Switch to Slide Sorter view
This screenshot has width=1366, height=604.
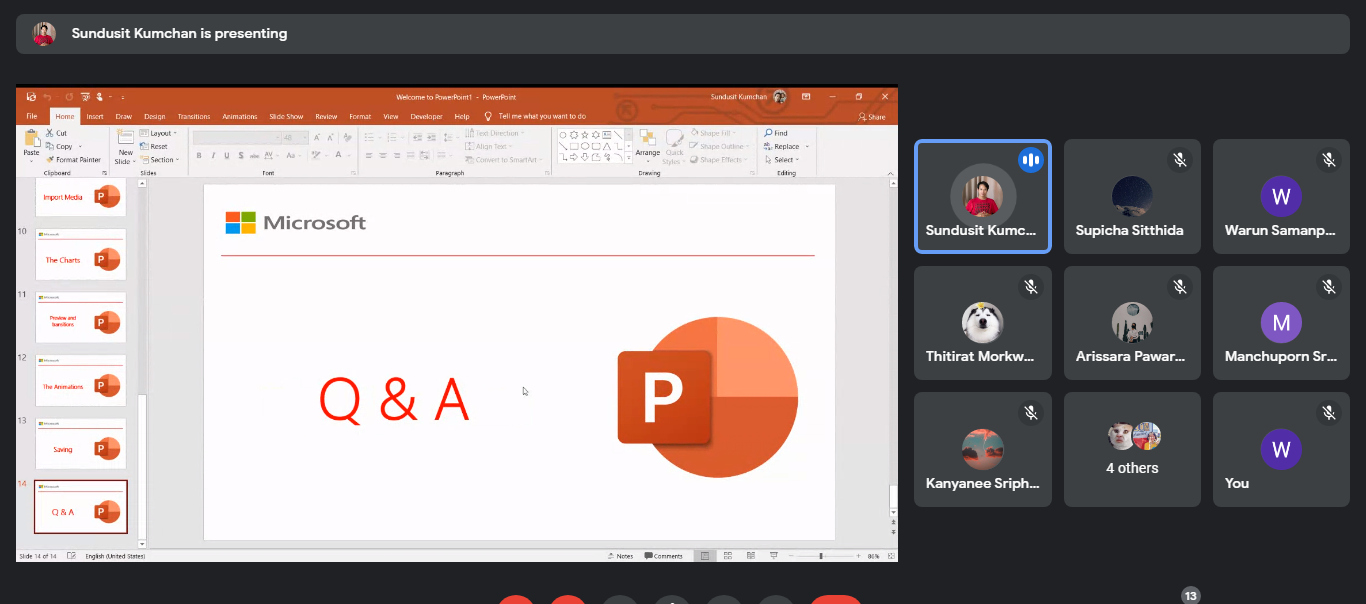coord(727,556)
